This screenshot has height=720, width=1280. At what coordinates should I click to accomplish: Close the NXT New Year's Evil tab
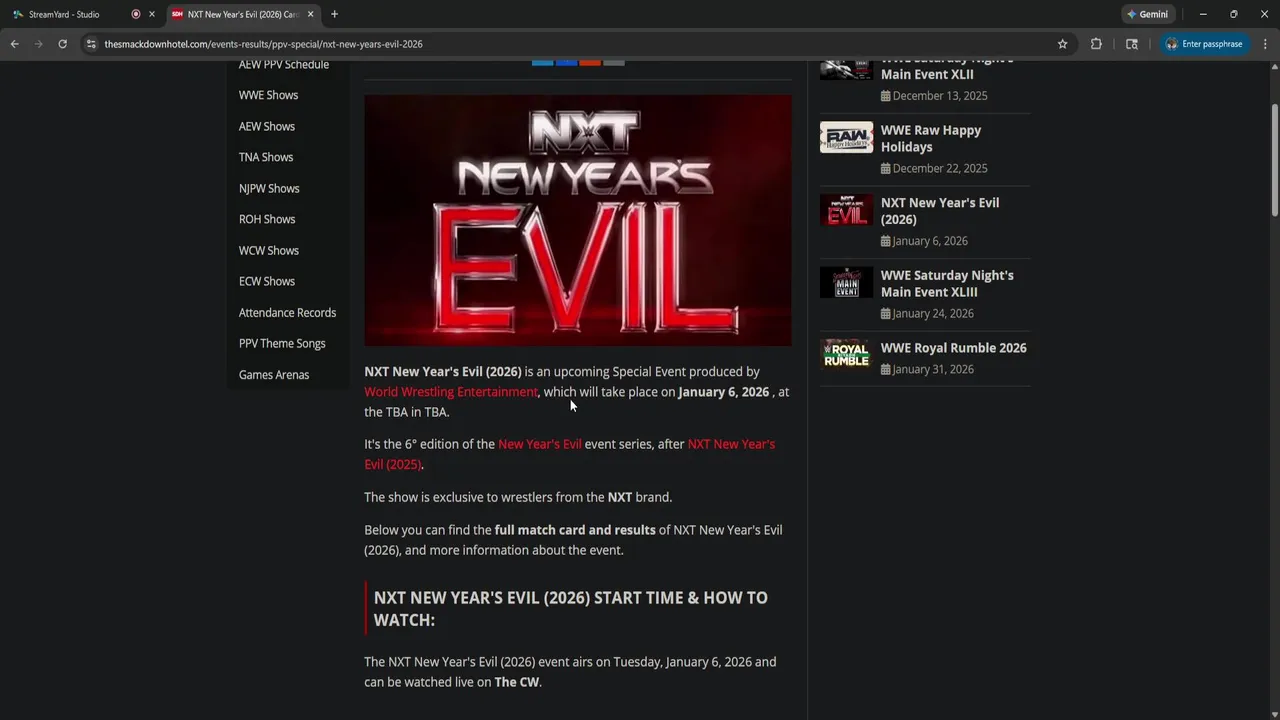coord(310,14)
